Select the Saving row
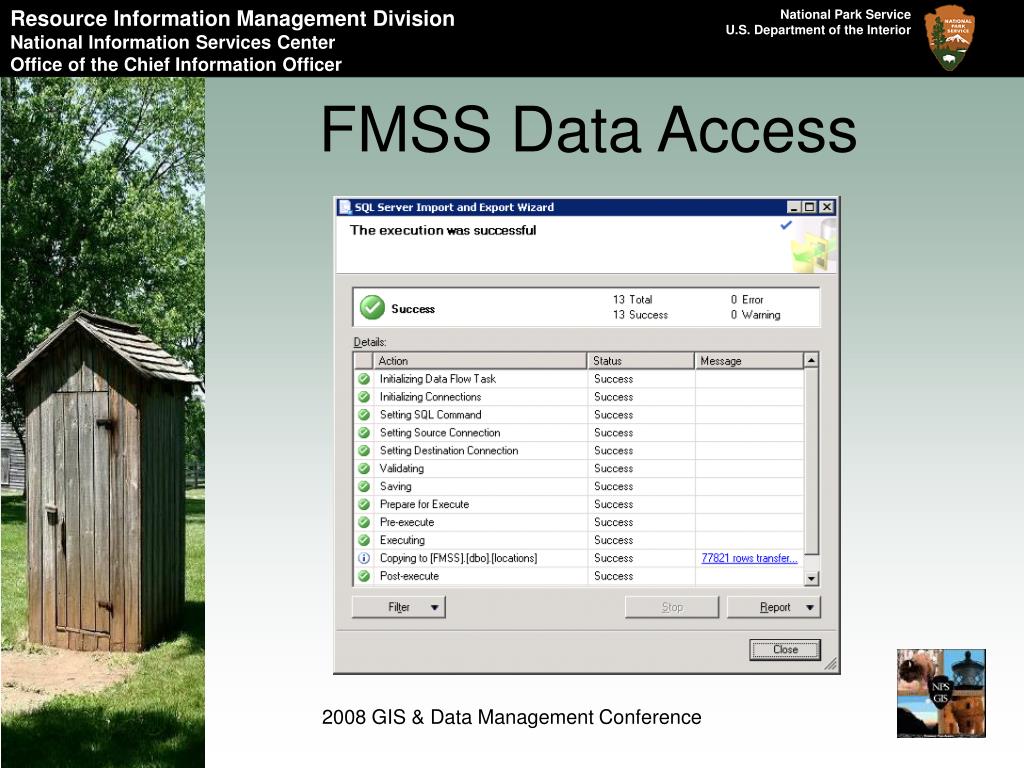 tap(579, 487)
